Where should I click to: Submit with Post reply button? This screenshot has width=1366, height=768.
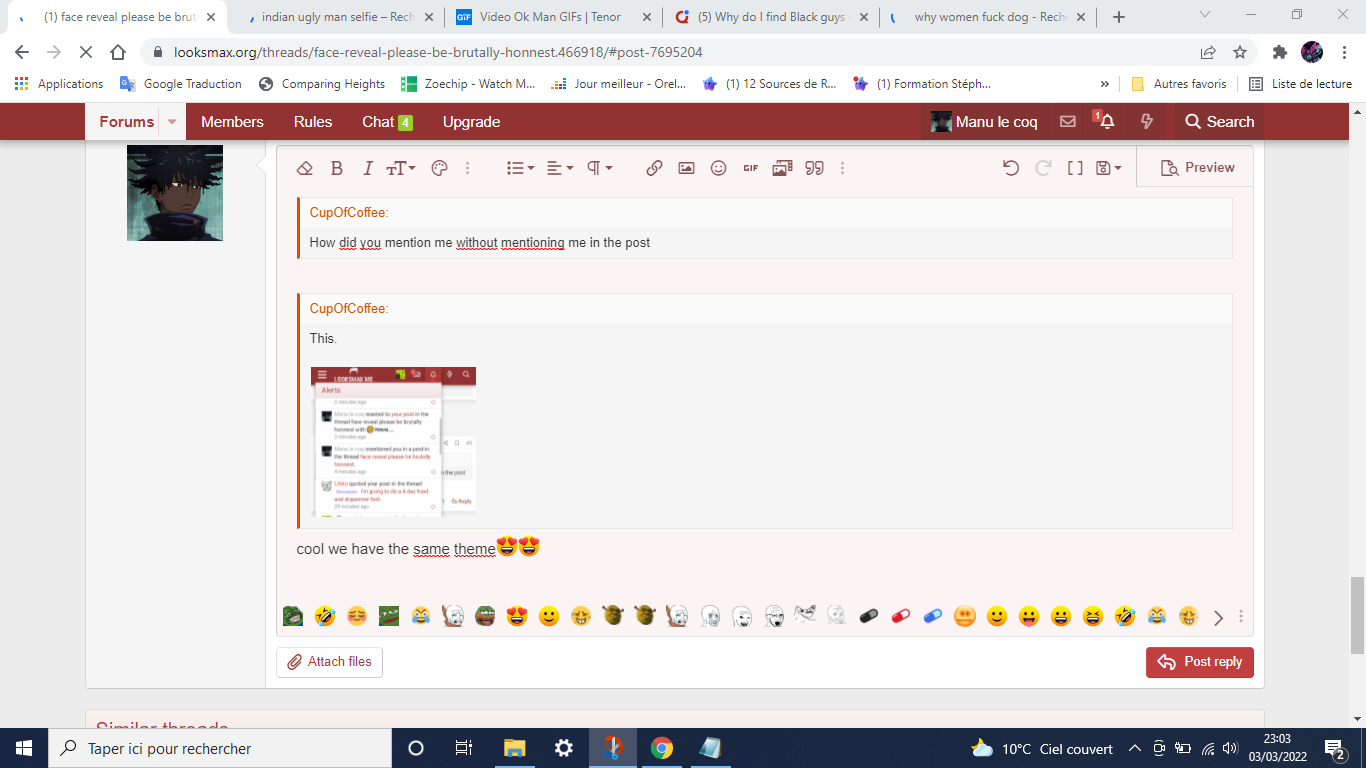pyautogui.click(x=1199, y=661)
